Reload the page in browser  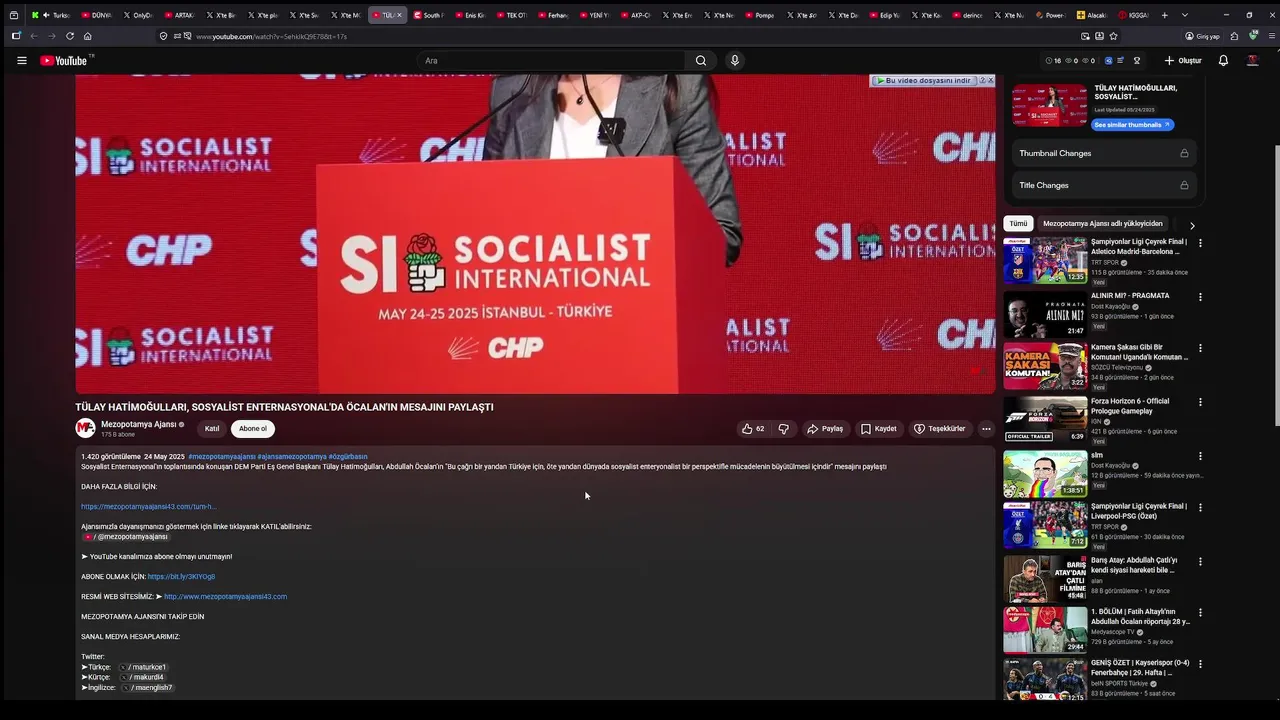click(70, 36)
